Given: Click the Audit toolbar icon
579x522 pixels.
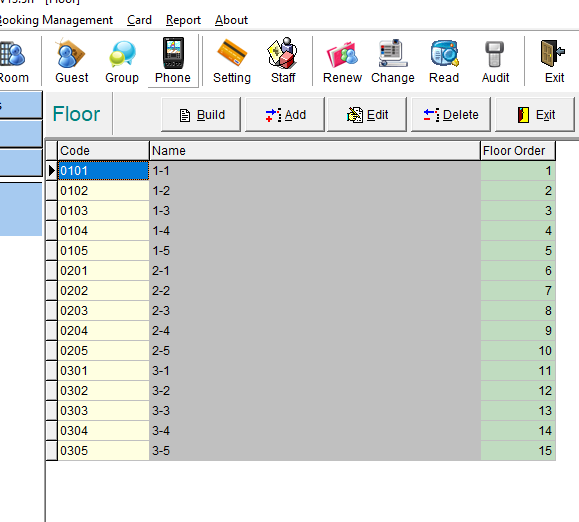Looking at the screenshot, I should point(495,61).
